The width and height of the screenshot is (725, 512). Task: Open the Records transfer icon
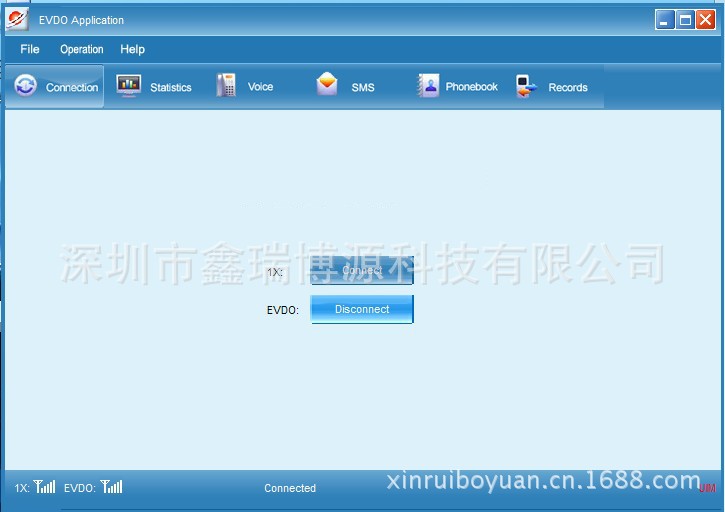pos(527,86)
